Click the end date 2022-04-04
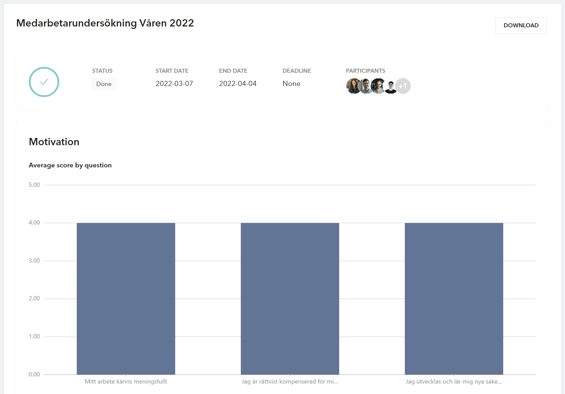The image size is (565, 394). click(238, 84)
